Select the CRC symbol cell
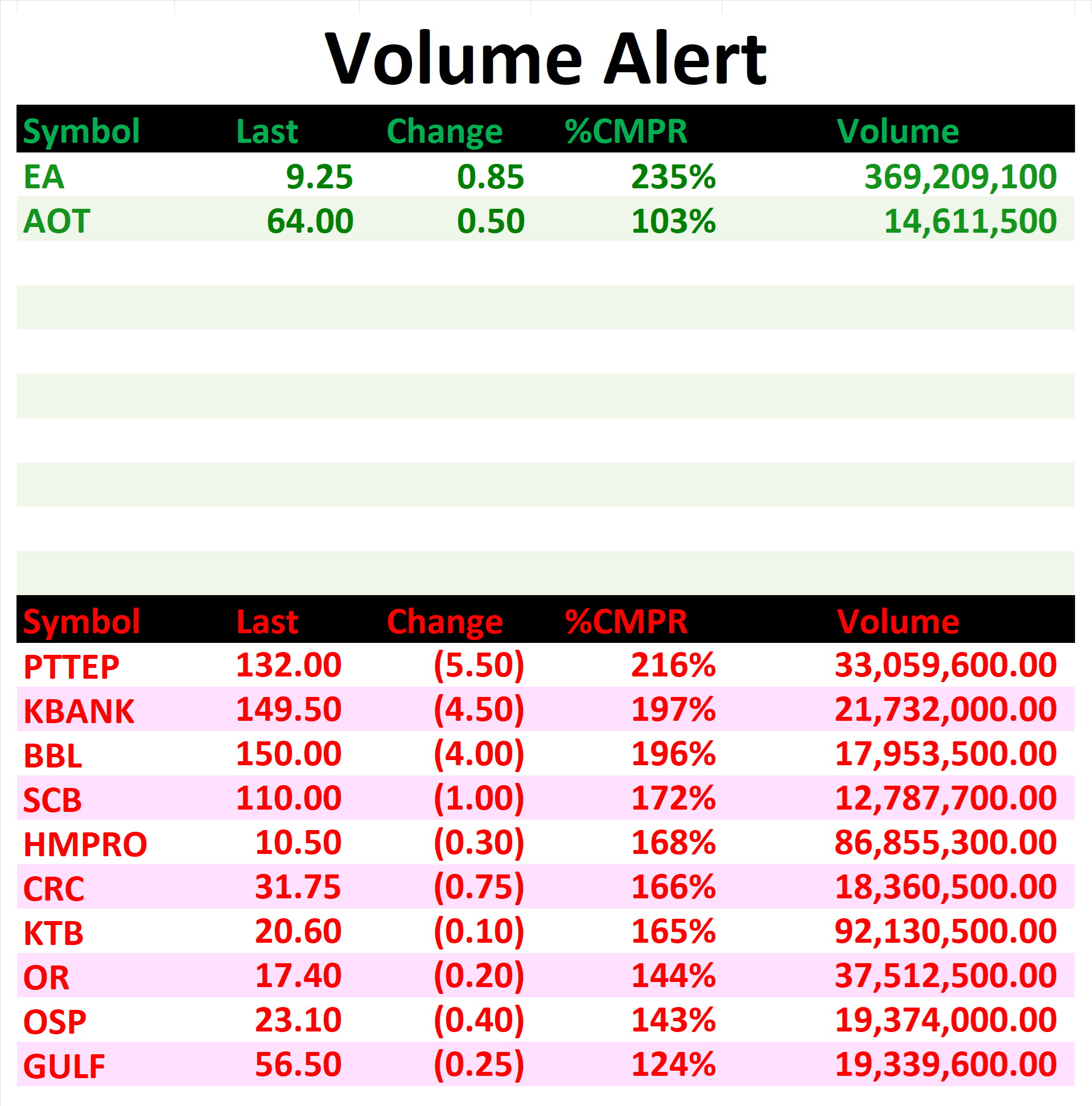 [54, 889]
